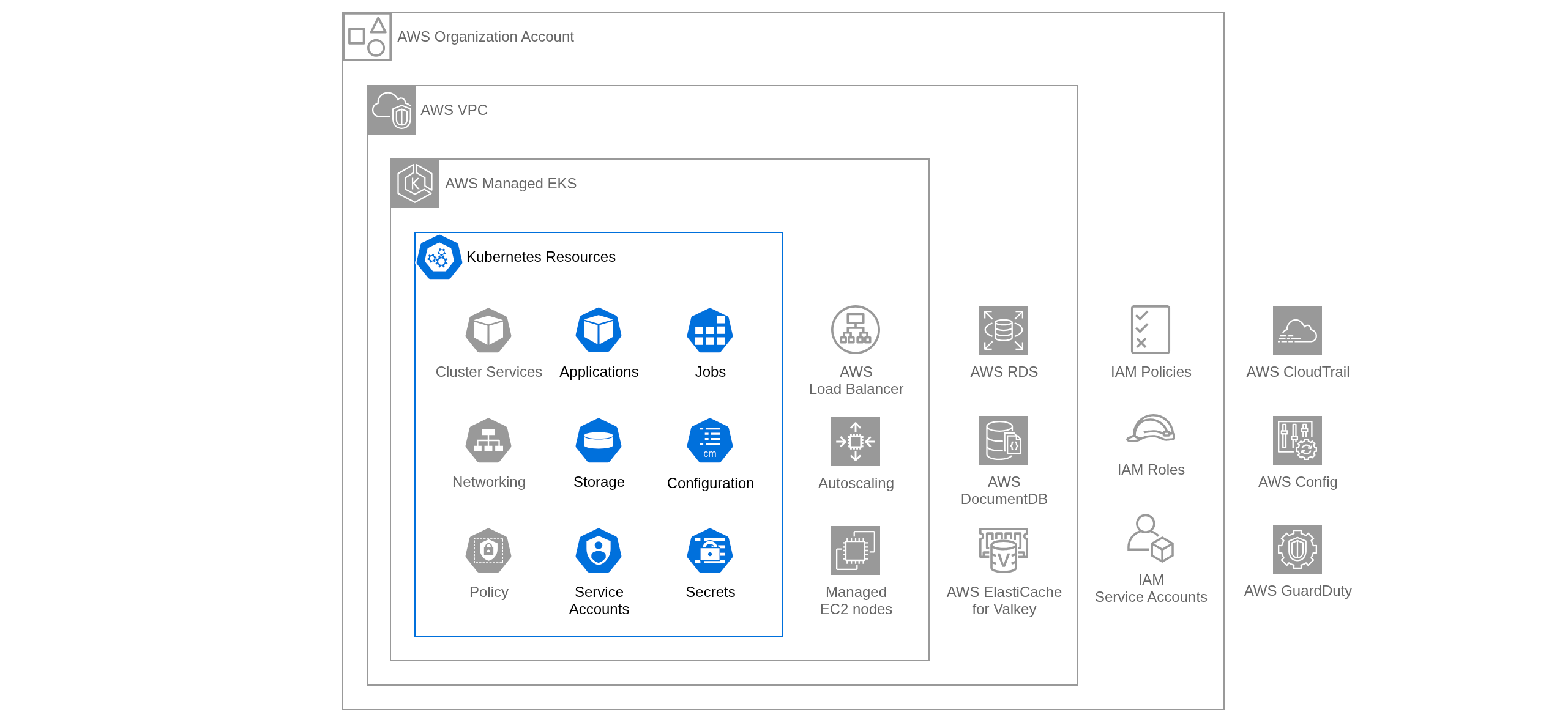
Task: Click the blue Storage icon
Action: coord(599,440)
